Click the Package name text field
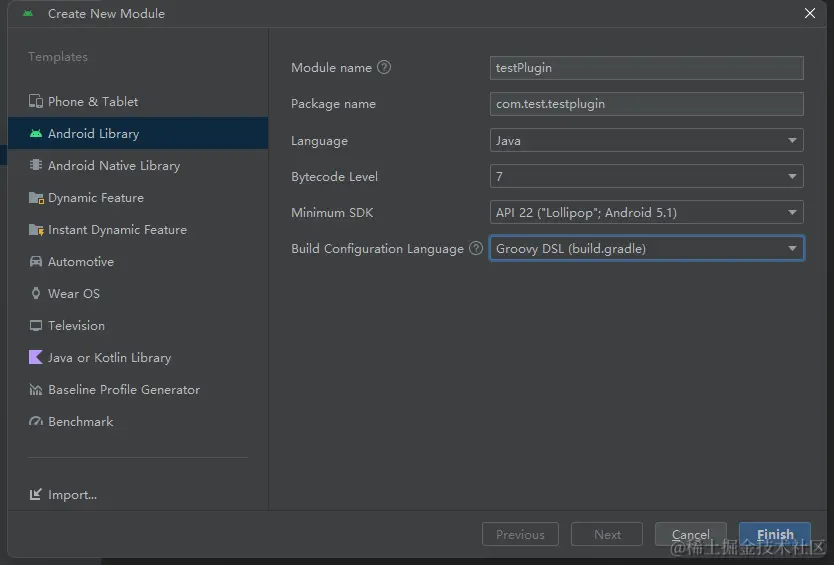 point(646,104)
